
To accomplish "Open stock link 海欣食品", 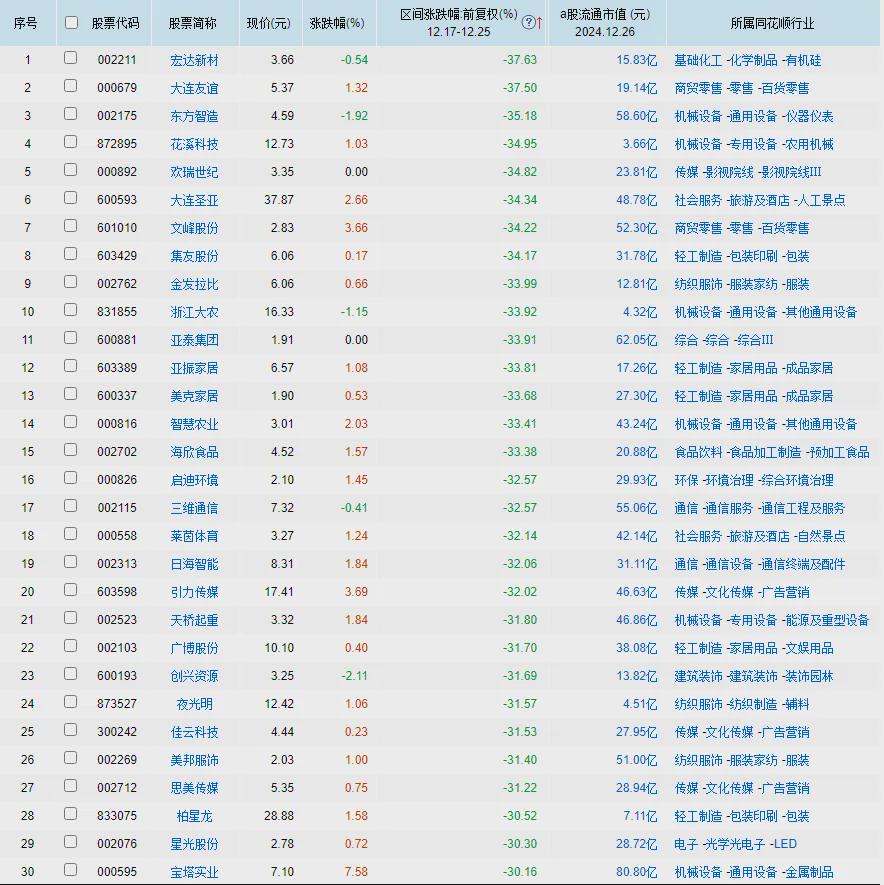I will pos(194,452).
